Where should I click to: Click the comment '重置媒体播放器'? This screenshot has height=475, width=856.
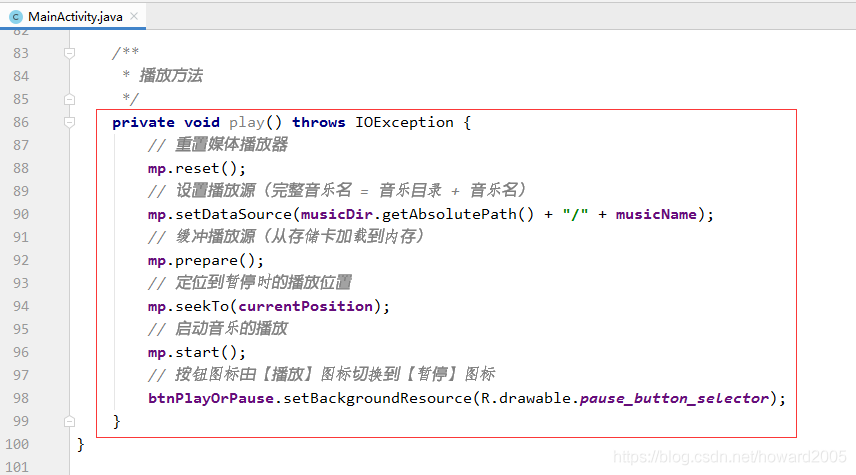coord(231,145)
